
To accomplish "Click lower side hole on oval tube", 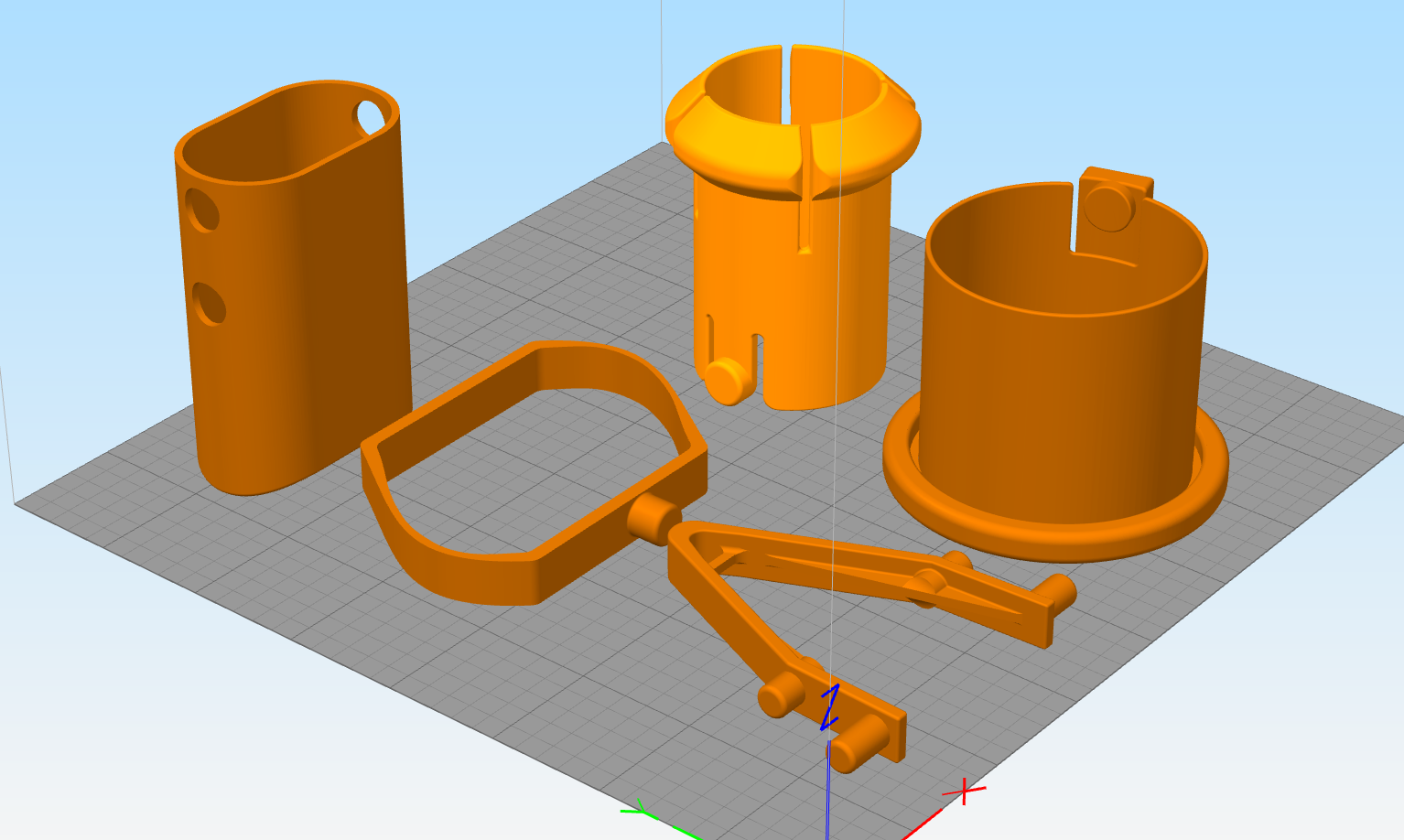I will [x=209, y=304].
